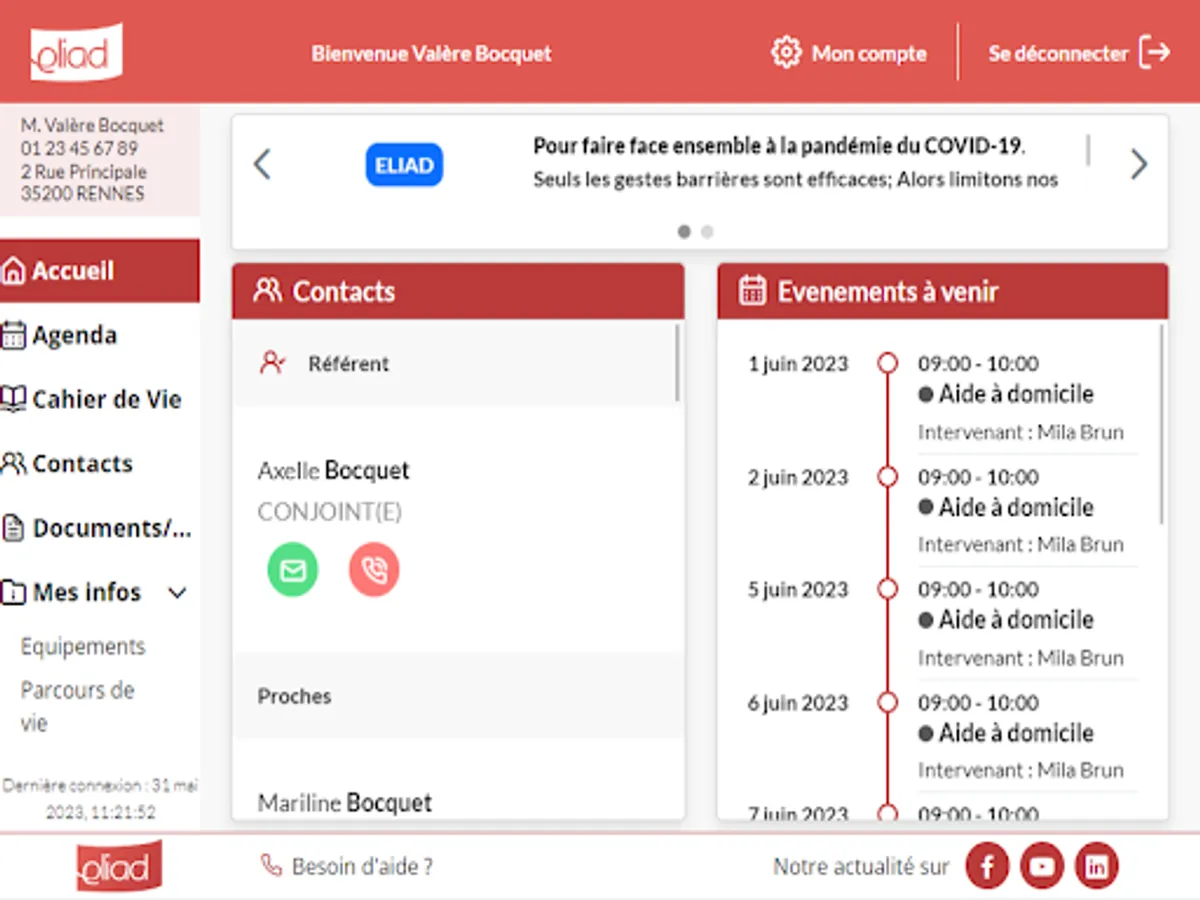Open the Accueil menu item

coord(100,271)
